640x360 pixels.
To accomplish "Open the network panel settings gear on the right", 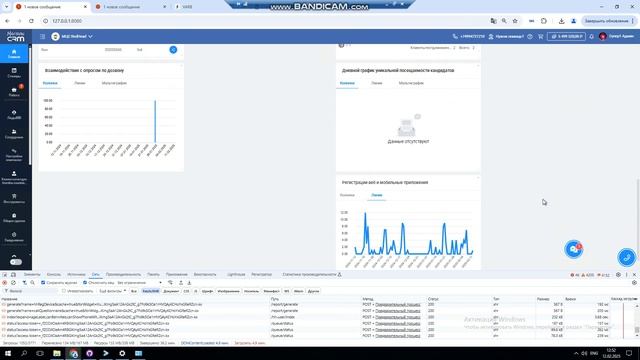I will coord(634,282).
